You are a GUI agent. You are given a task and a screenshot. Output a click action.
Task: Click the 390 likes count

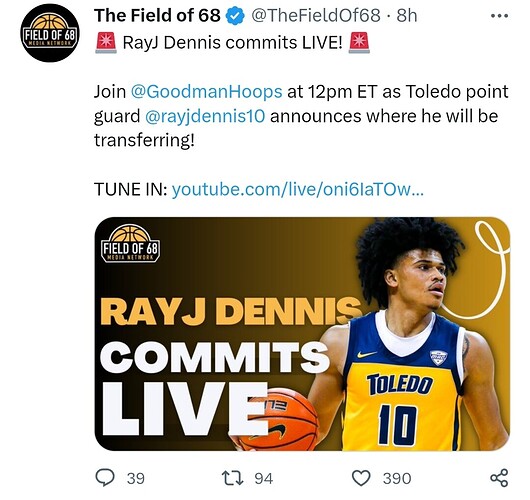pos(397,478)
